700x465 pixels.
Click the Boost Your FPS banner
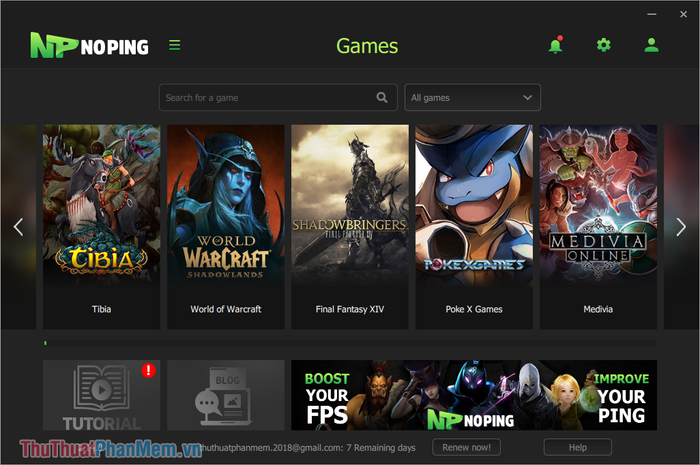[x=474, y=395]
